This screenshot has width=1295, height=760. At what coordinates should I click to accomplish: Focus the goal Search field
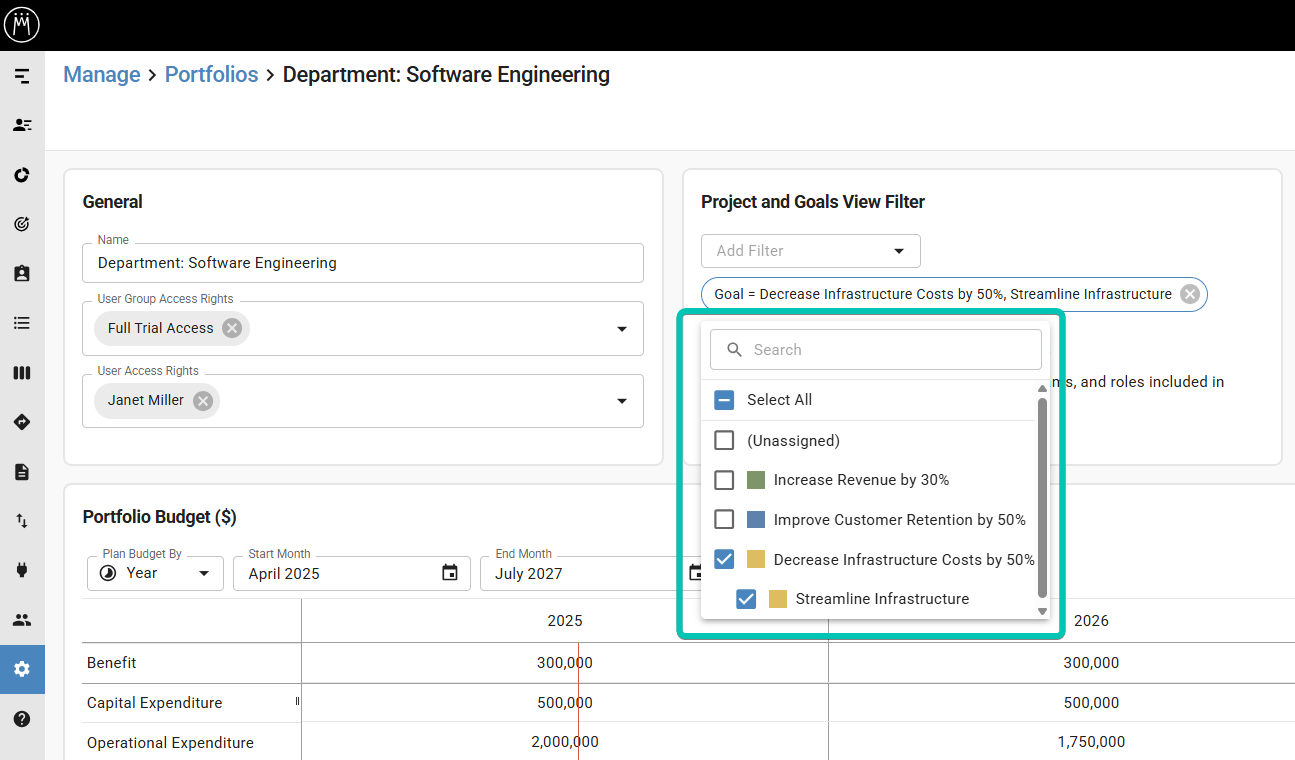click(x=876, y=350)
